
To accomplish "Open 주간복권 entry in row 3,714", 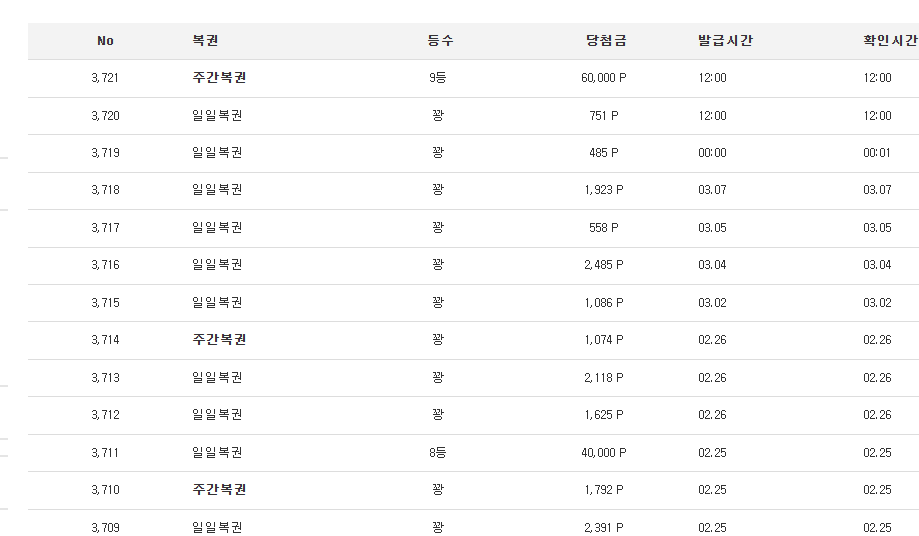I will pos(219,340).
